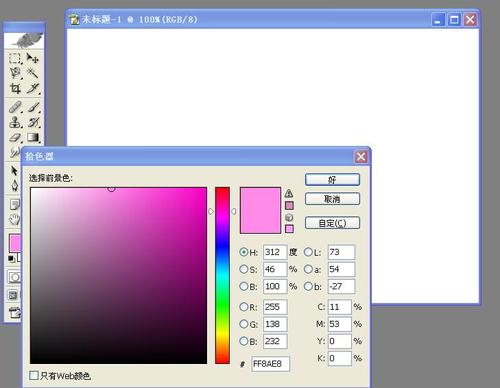The image size is (500, 388).
Task: Select the Hand tool
Action: [14, 219]
